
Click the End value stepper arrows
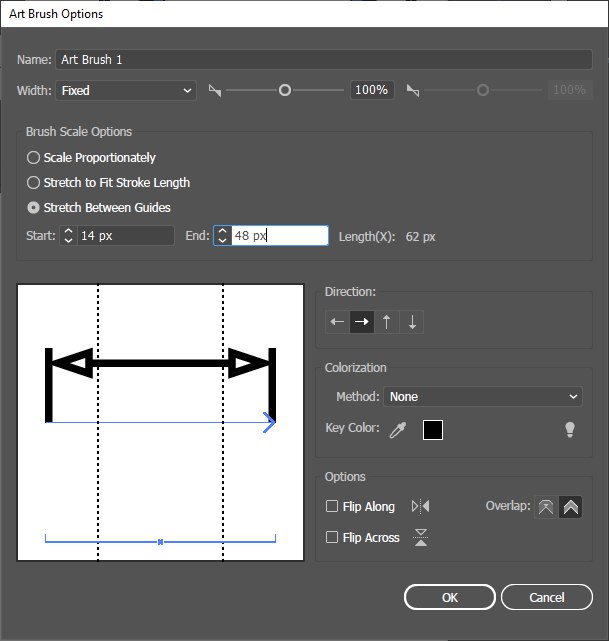[x=222, y=235]
